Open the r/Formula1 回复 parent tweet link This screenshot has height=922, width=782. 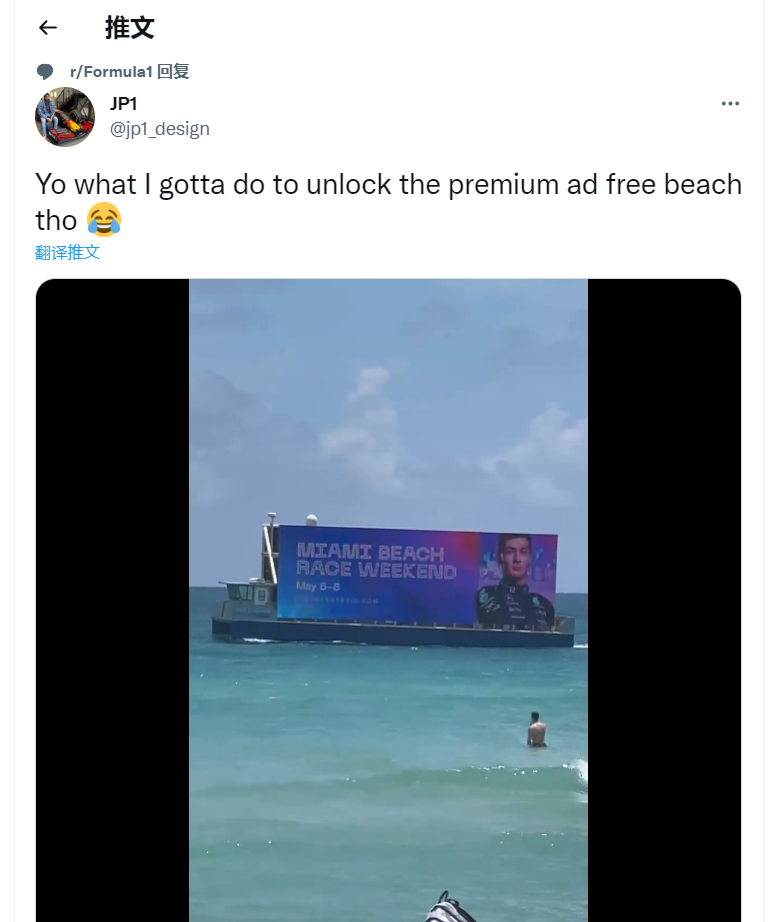129,72
